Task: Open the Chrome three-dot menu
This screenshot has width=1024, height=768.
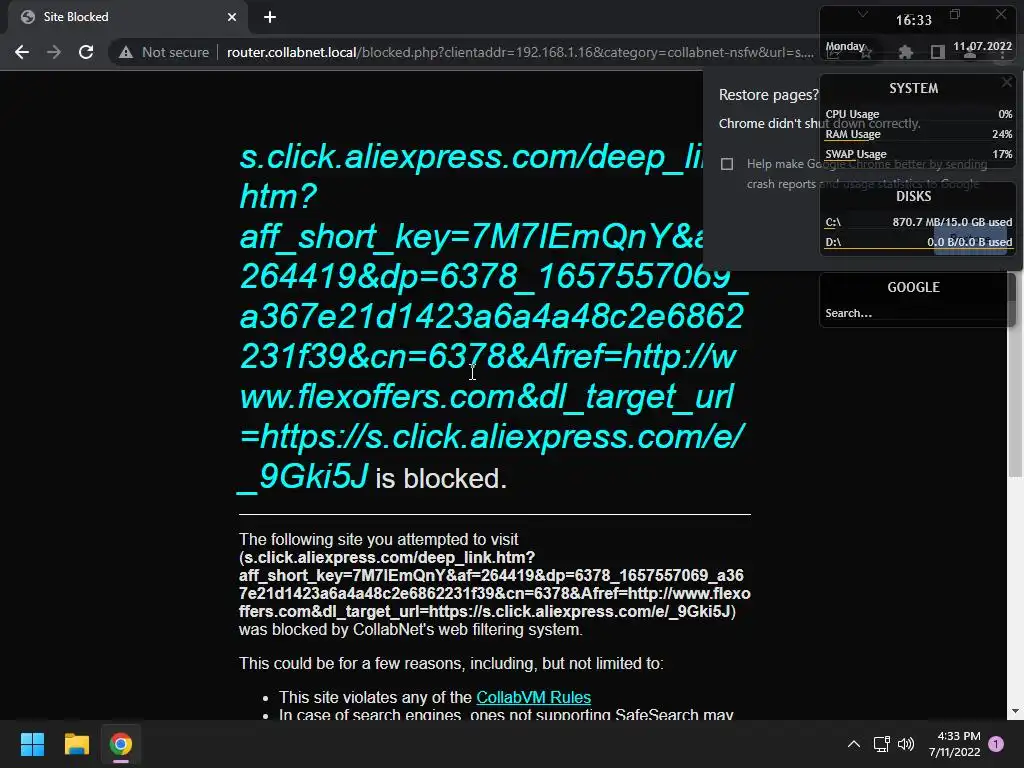Action: tap(1003, 52)
